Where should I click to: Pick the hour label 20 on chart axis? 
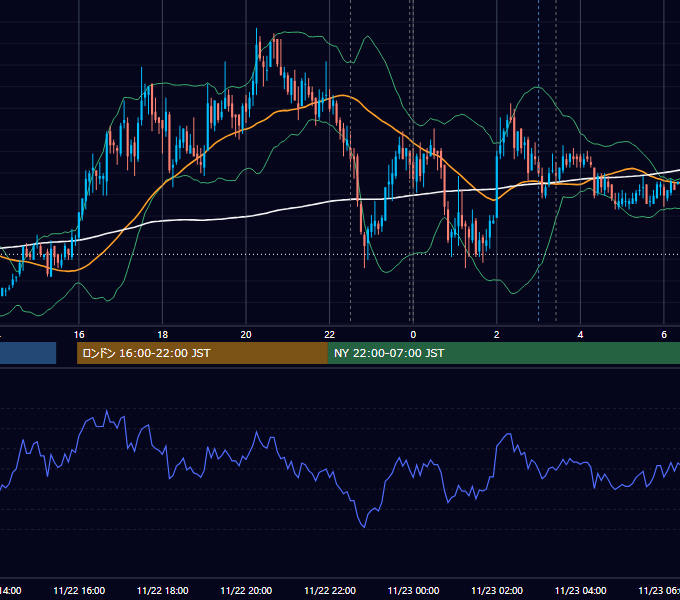point(246,335)
